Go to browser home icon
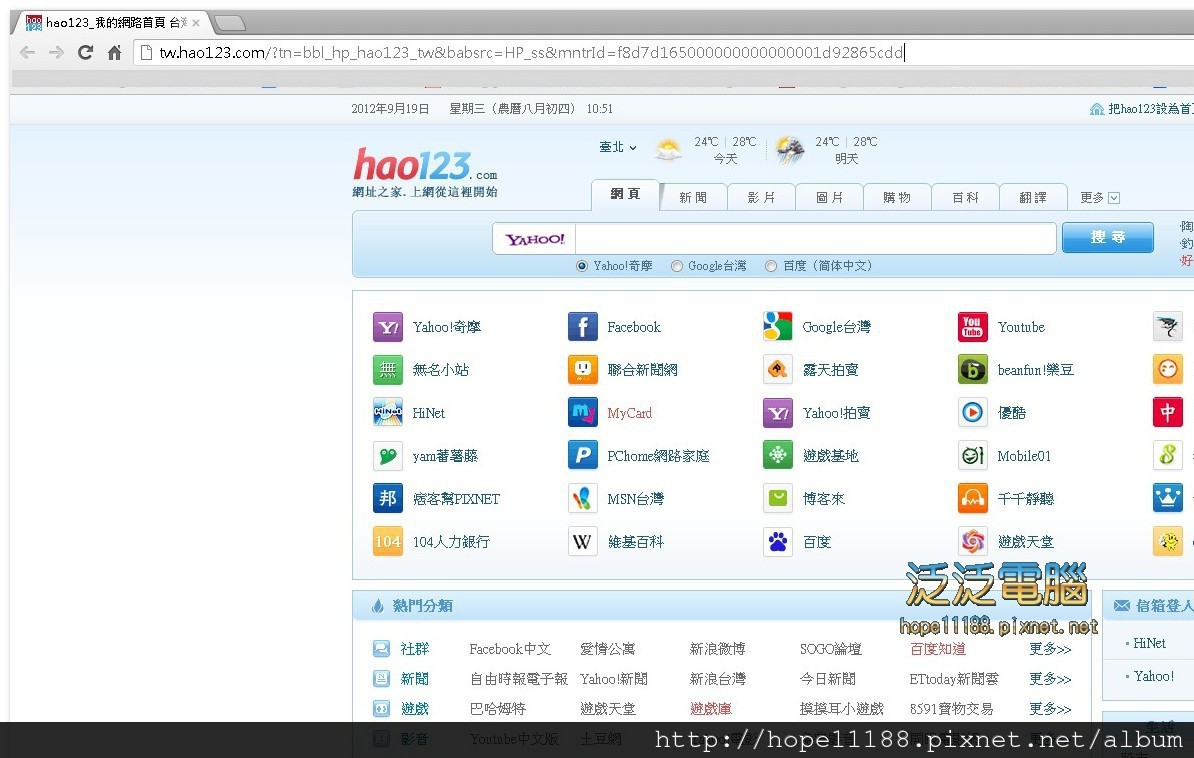 [x=114, y=53]
